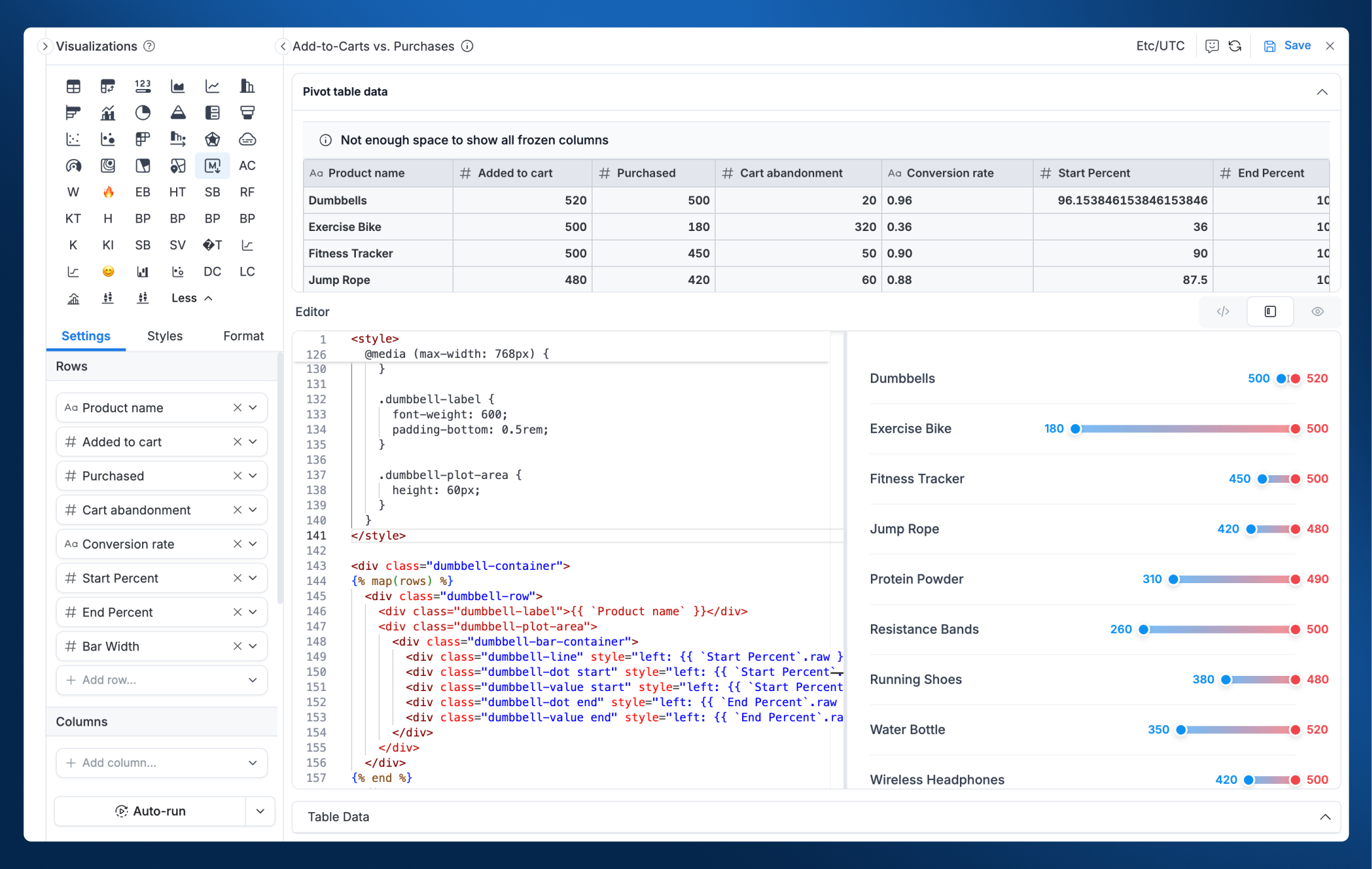Image resolution: width=1372 pixels, height=869 pixels.
Task: Pick the radar chart visualization
Action: pos(212,139)
